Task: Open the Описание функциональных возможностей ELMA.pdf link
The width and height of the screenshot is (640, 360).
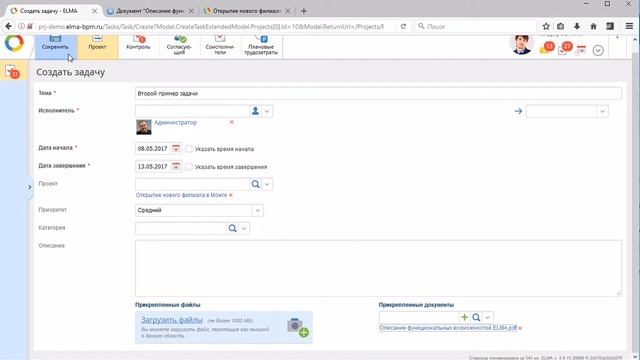Action: 448,328
